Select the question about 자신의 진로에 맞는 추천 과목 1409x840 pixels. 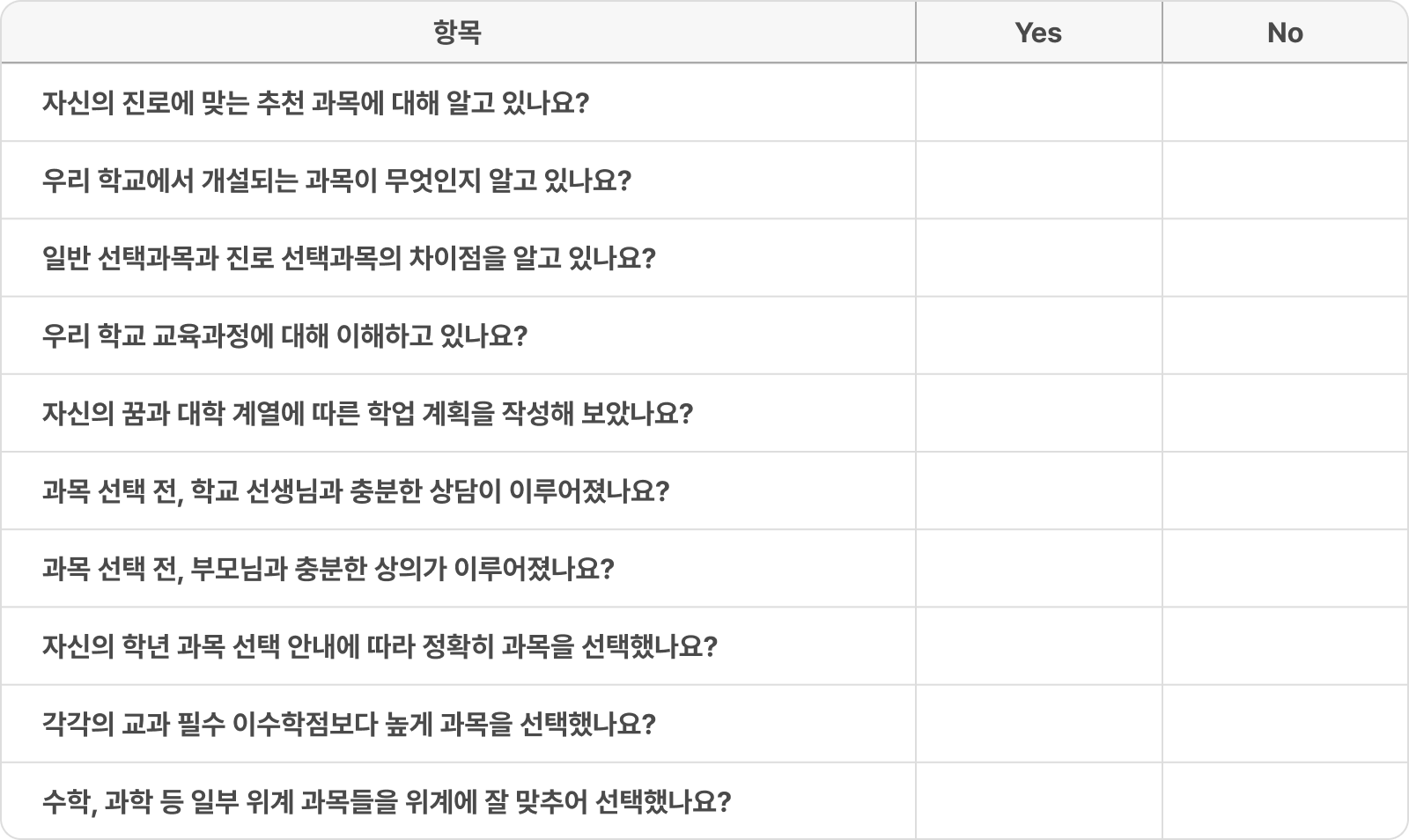coord(315,103)
